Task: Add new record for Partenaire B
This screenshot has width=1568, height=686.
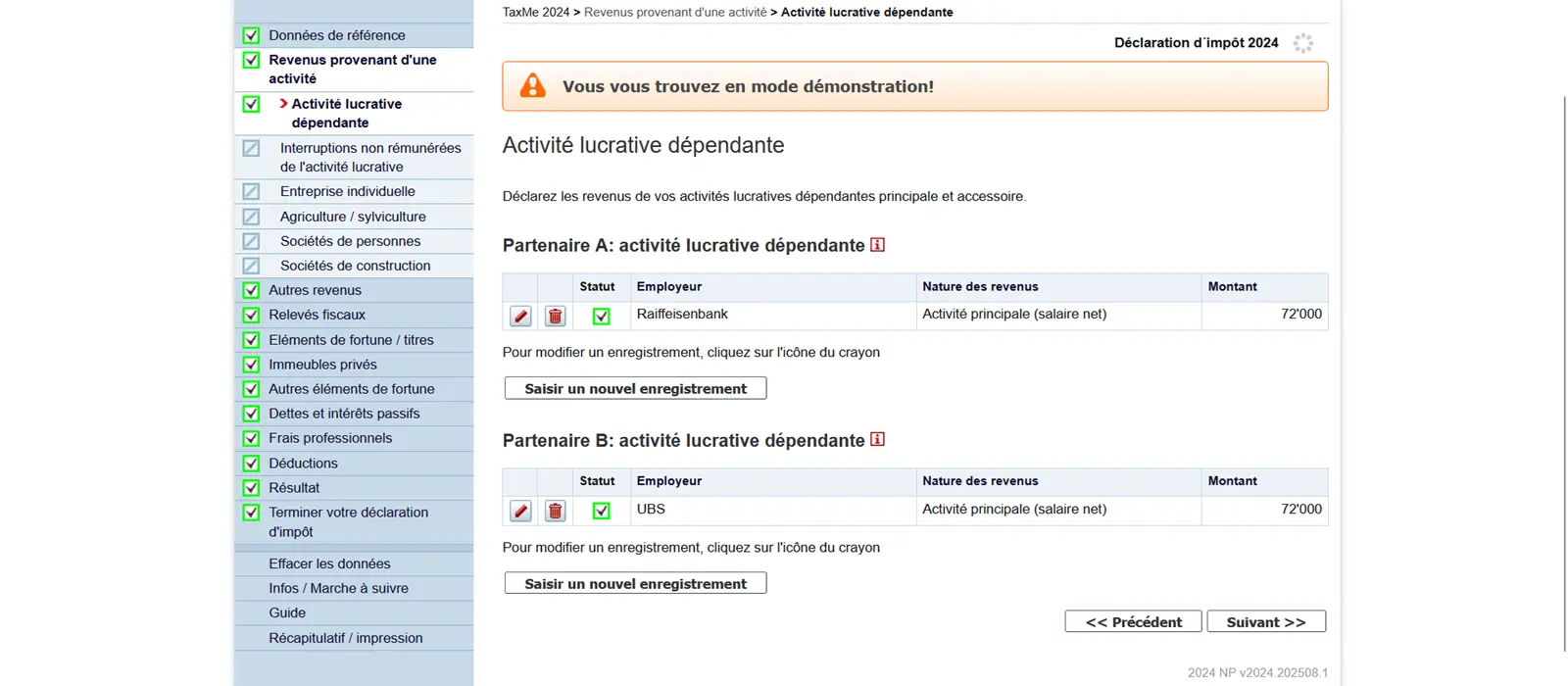Action: (635, 583)
